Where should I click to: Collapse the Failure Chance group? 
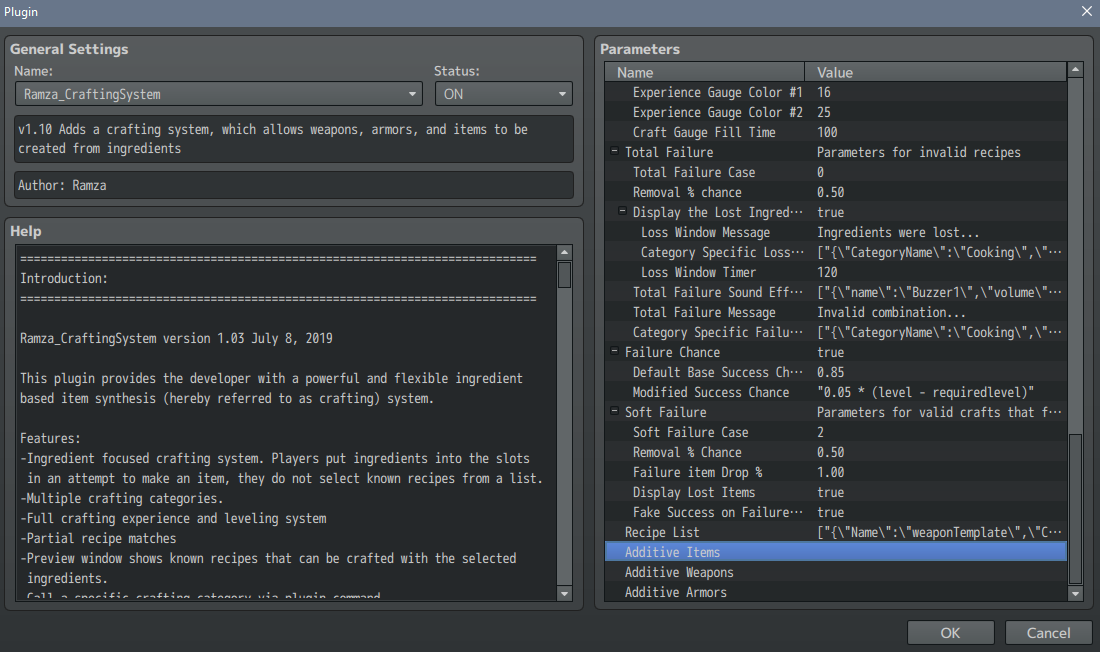pyautogui.click(x=614, y=352)
